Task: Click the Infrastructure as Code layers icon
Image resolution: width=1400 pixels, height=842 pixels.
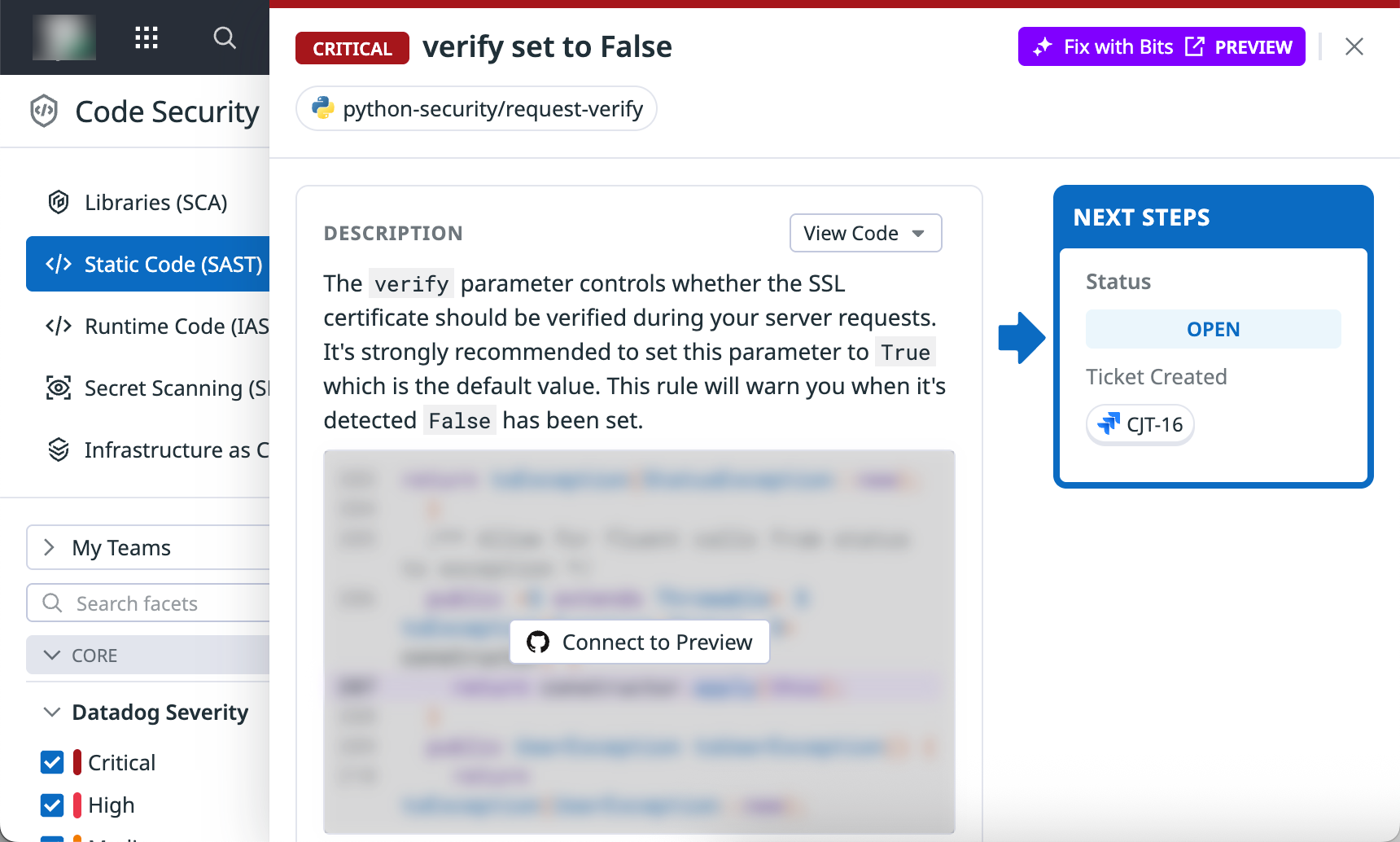Action: [59, 450]
